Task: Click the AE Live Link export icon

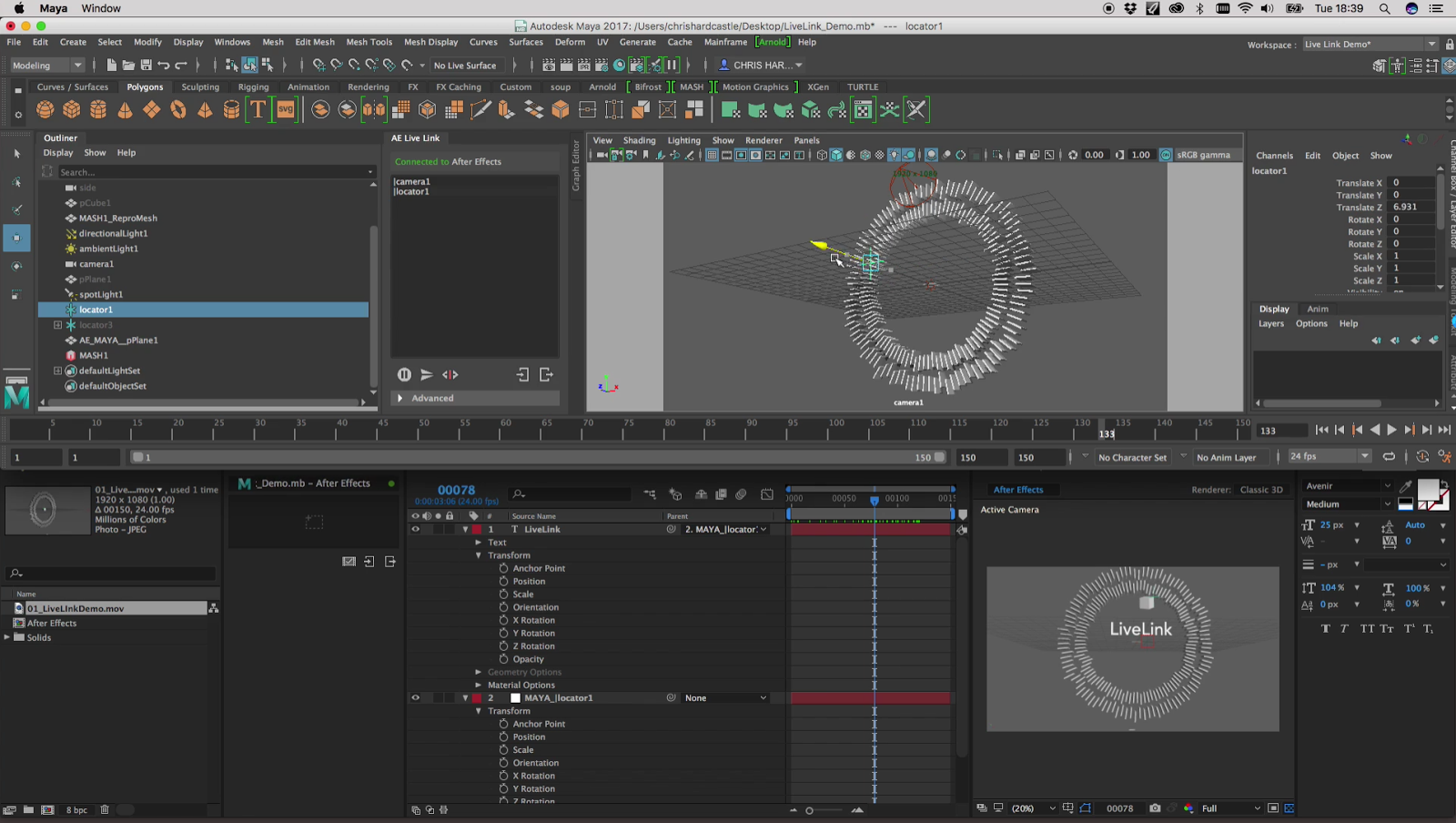Action: pos(546,374)
